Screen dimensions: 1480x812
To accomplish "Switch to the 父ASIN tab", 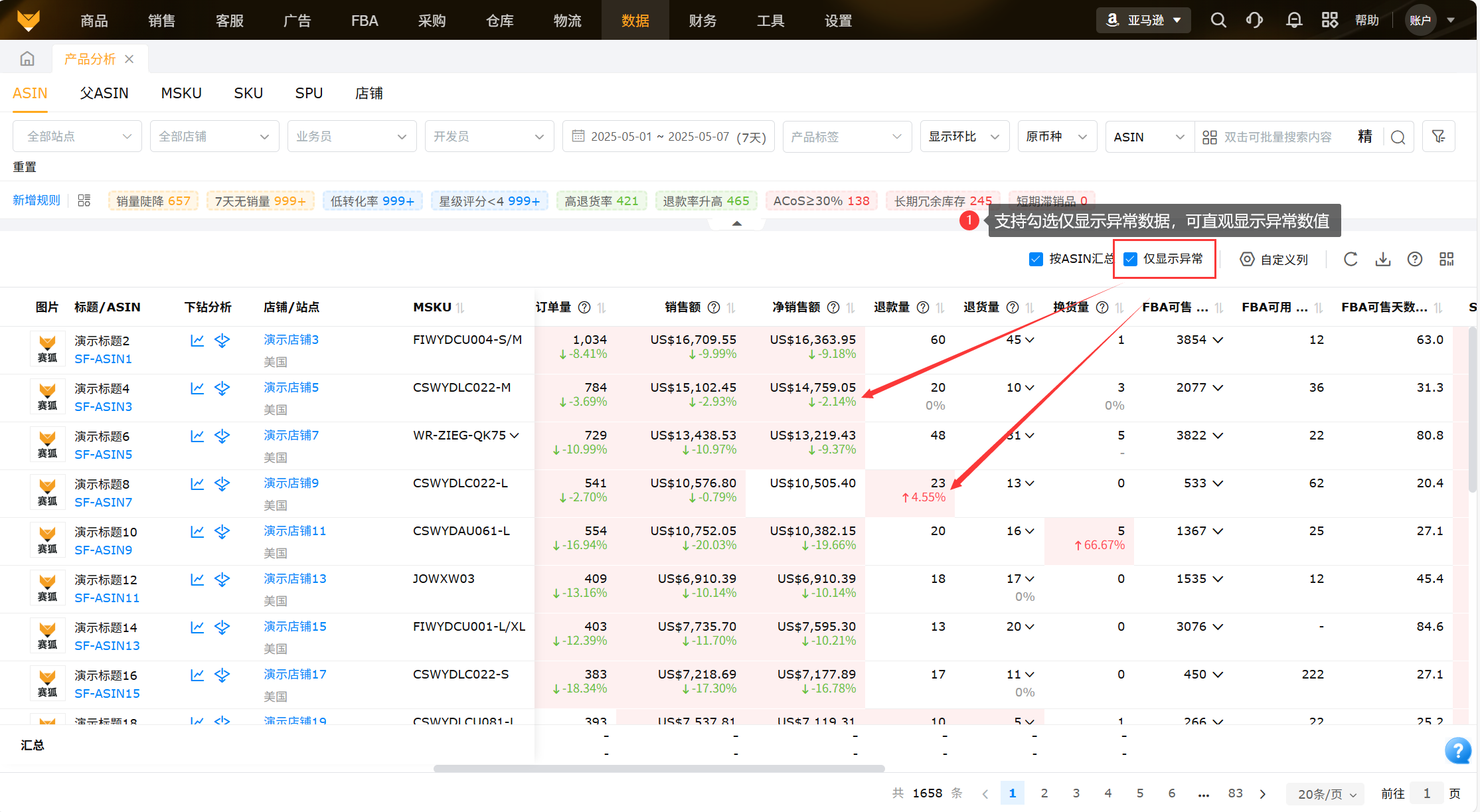I will tap(104, 93).
